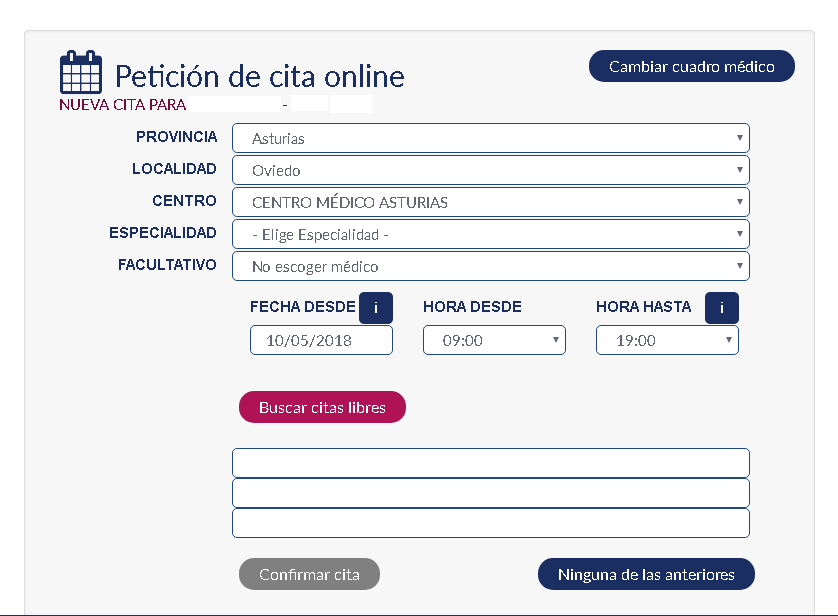Expand the CENTRO dropdown list
Screen dimensions: 838x616
point(490,203)
